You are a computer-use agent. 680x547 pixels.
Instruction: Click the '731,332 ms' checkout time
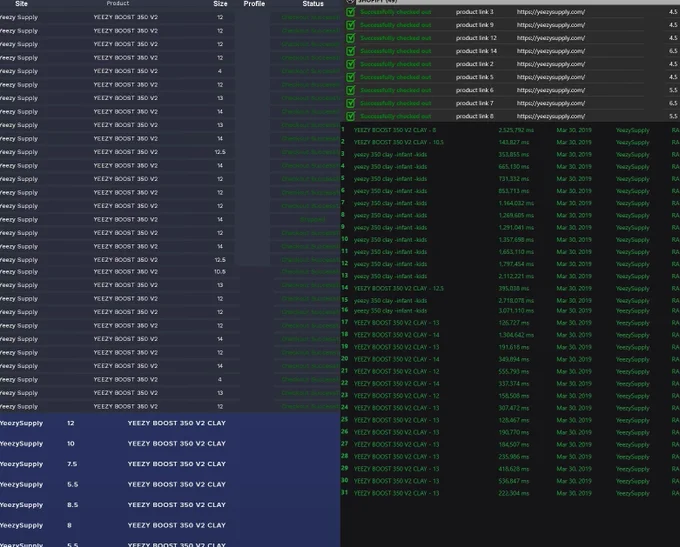pyautogui.click(x=513, y=179)
